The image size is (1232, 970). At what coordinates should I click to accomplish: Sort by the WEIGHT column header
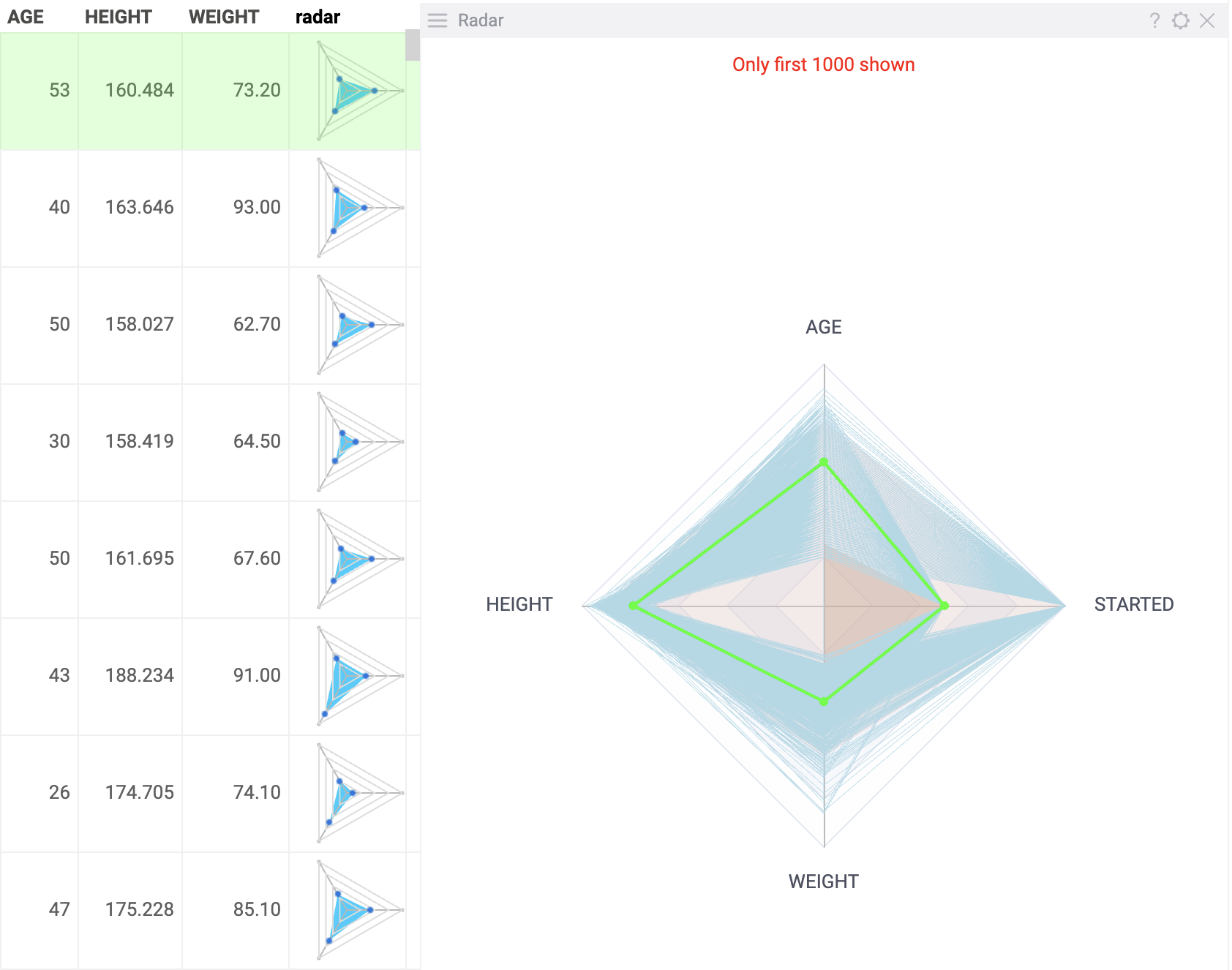[x=224, y=16]
